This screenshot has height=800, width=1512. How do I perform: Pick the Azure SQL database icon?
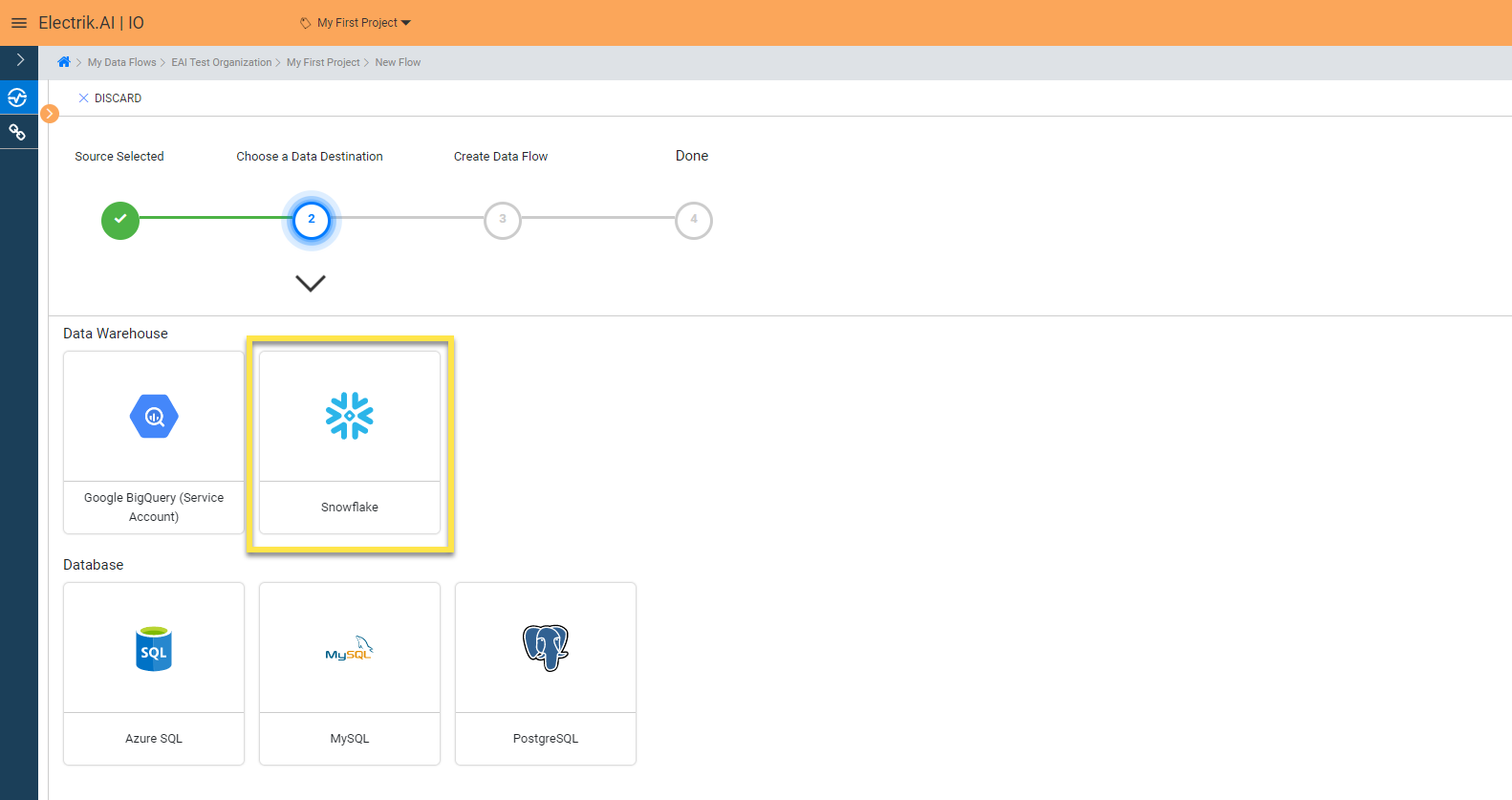[x=154, y=648]
